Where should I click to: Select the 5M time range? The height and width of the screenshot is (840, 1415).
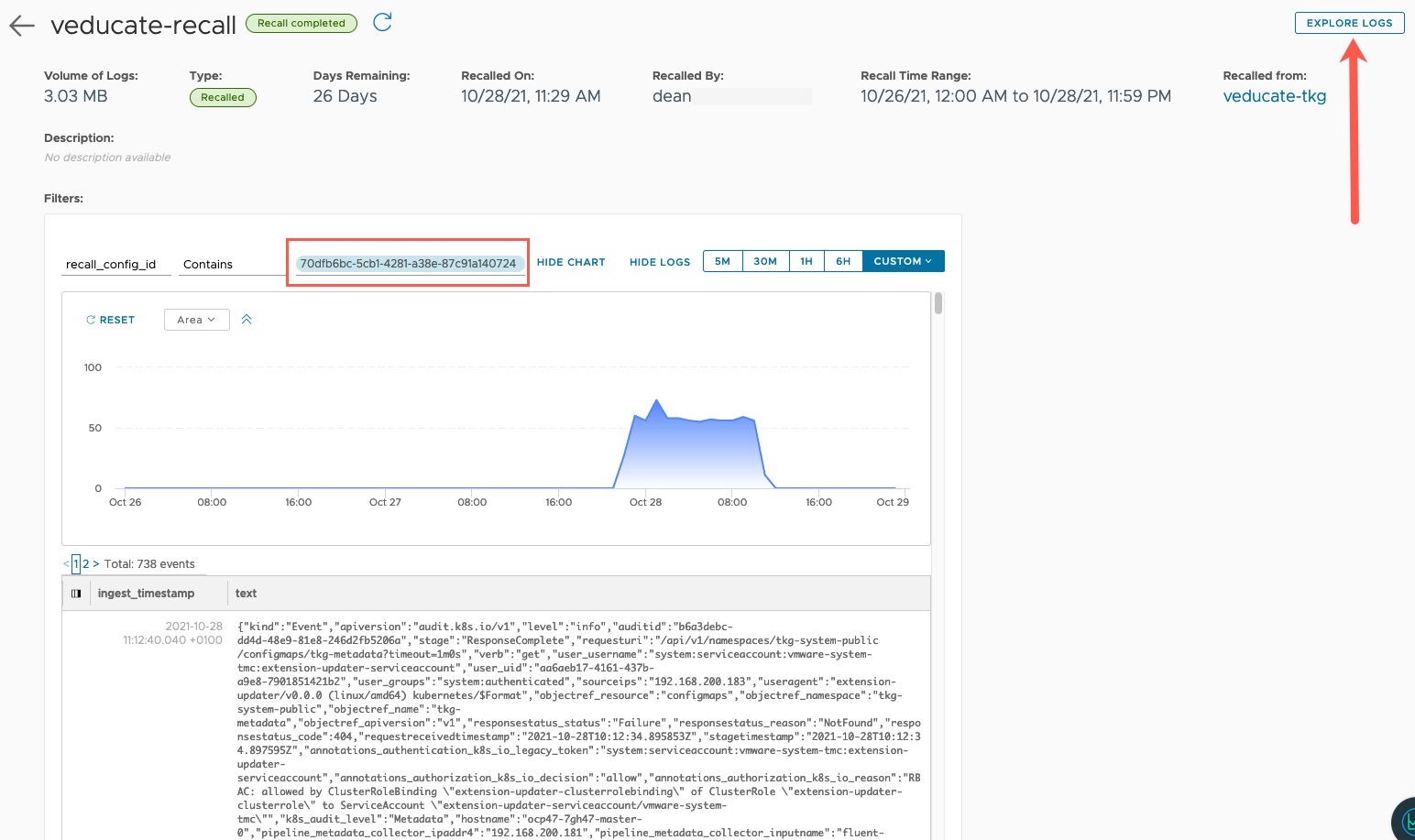(x=723, y=261)
